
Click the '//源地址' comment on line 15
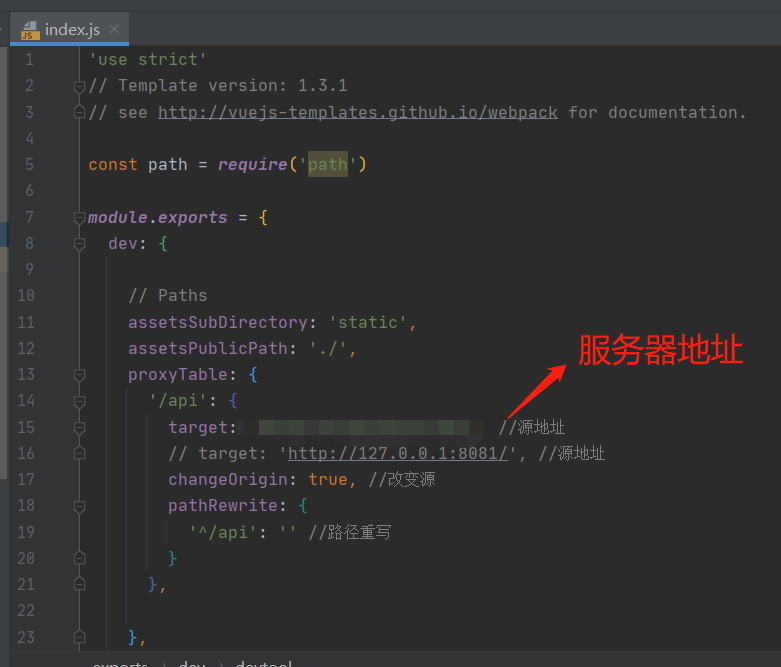[x=531, y=427]
